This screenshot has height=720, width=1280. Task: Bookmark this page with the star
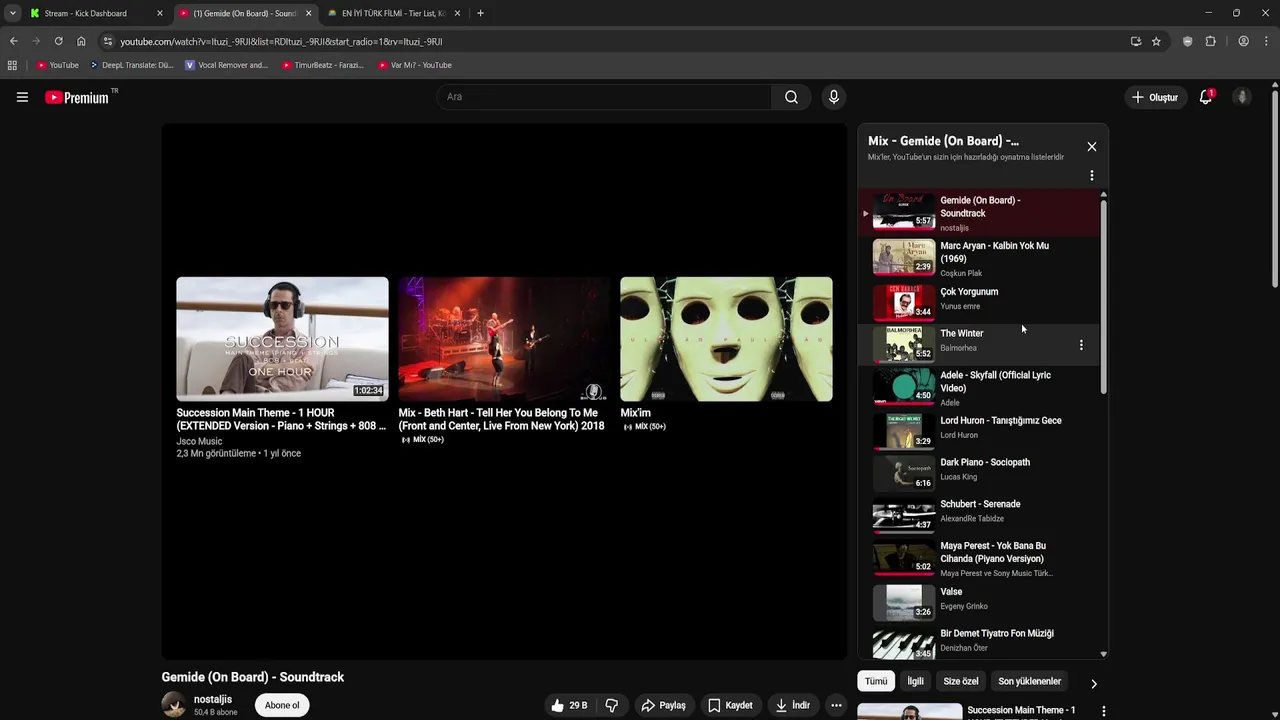point(1156,41)
